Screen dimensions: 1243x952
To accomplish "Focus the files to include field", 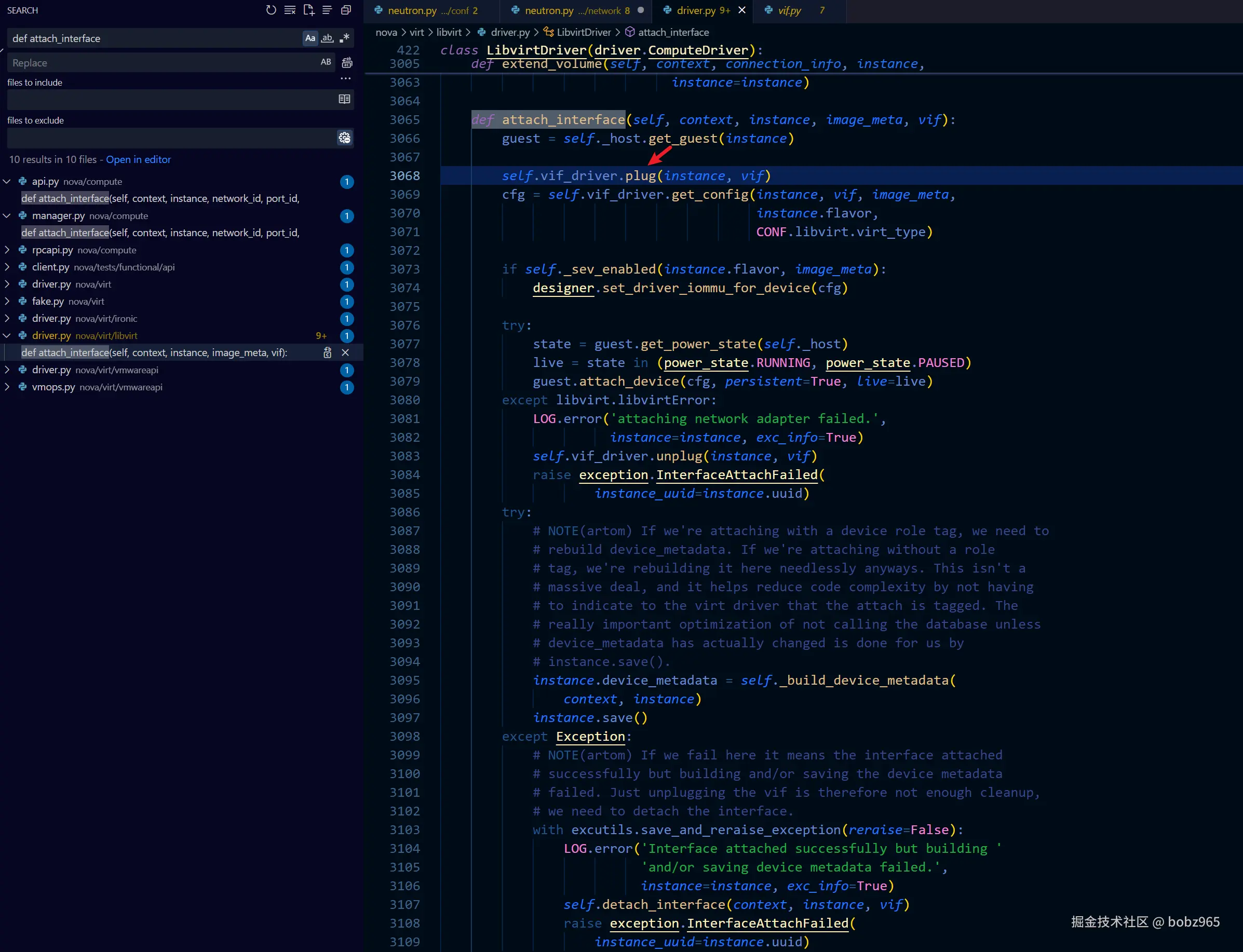I will (172, 99).
